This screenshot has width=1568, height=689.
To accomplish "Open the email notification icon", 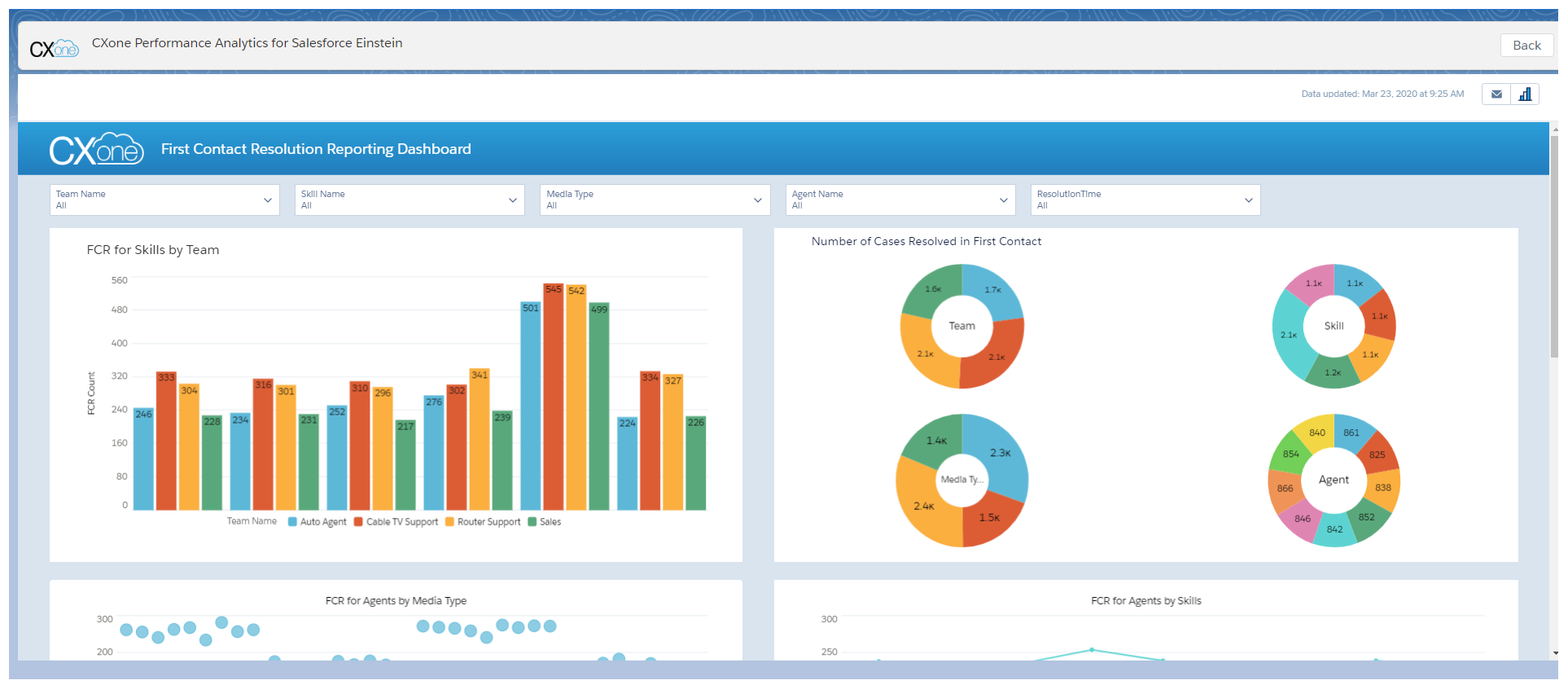I will click(x=1496, y=94).
